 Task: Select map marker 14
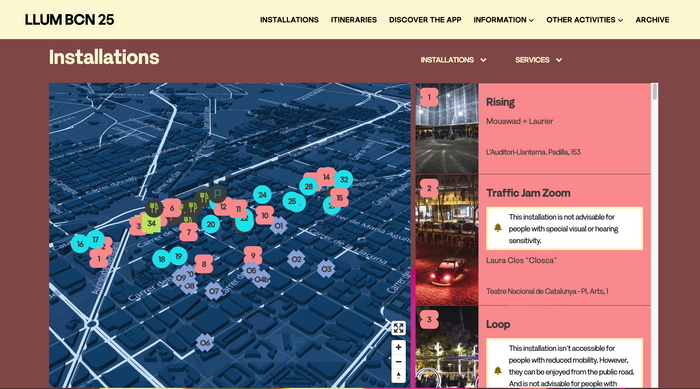326,177
